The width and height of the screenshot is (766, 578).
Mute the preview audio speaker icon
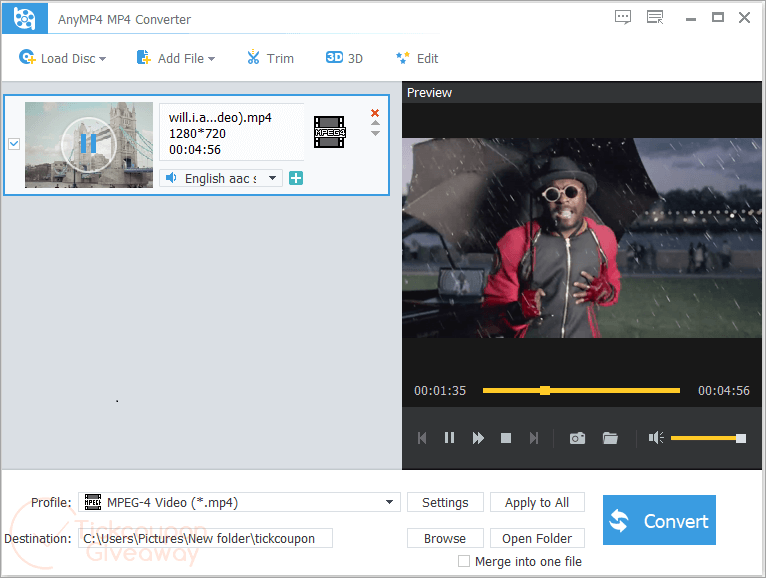click(656, 438)
